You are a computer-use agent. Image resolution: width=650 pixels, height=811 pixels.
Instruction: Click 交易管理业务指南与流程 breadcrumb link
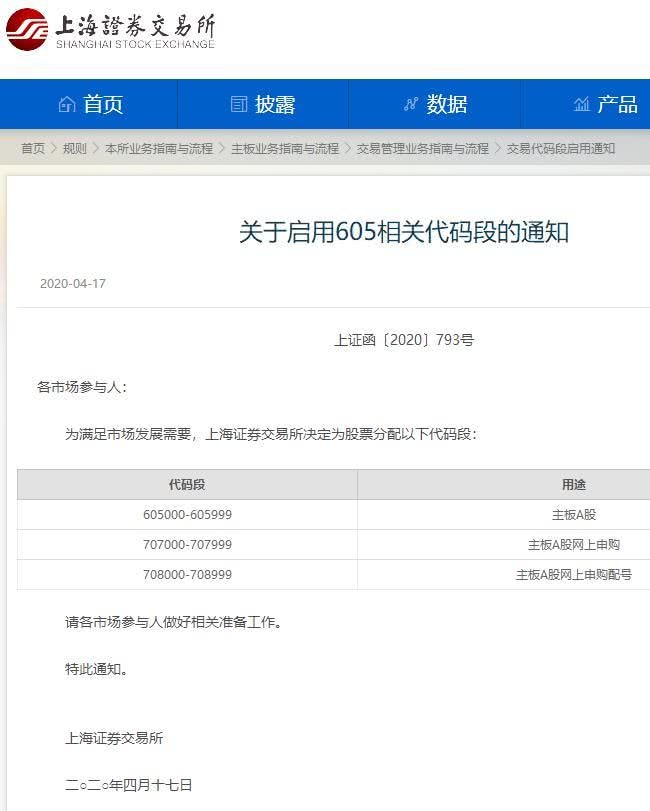(423, 148)
